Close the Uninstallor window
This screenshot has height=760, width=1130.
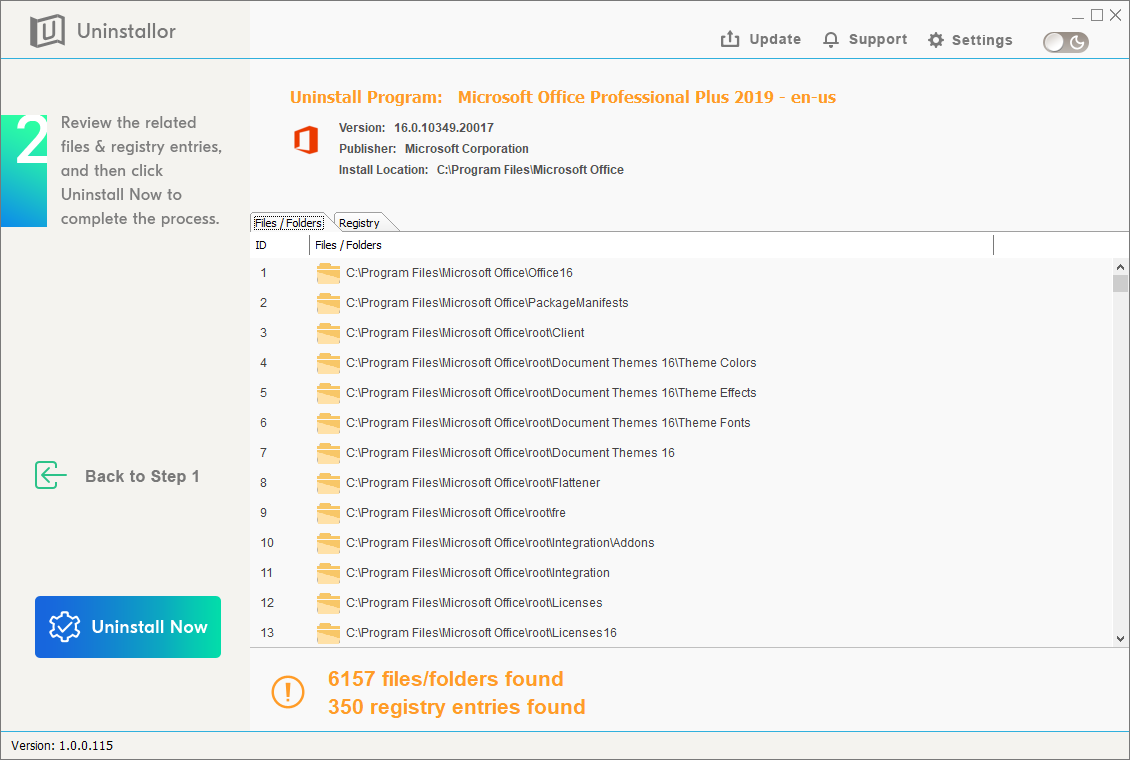tap(1116, 15)
